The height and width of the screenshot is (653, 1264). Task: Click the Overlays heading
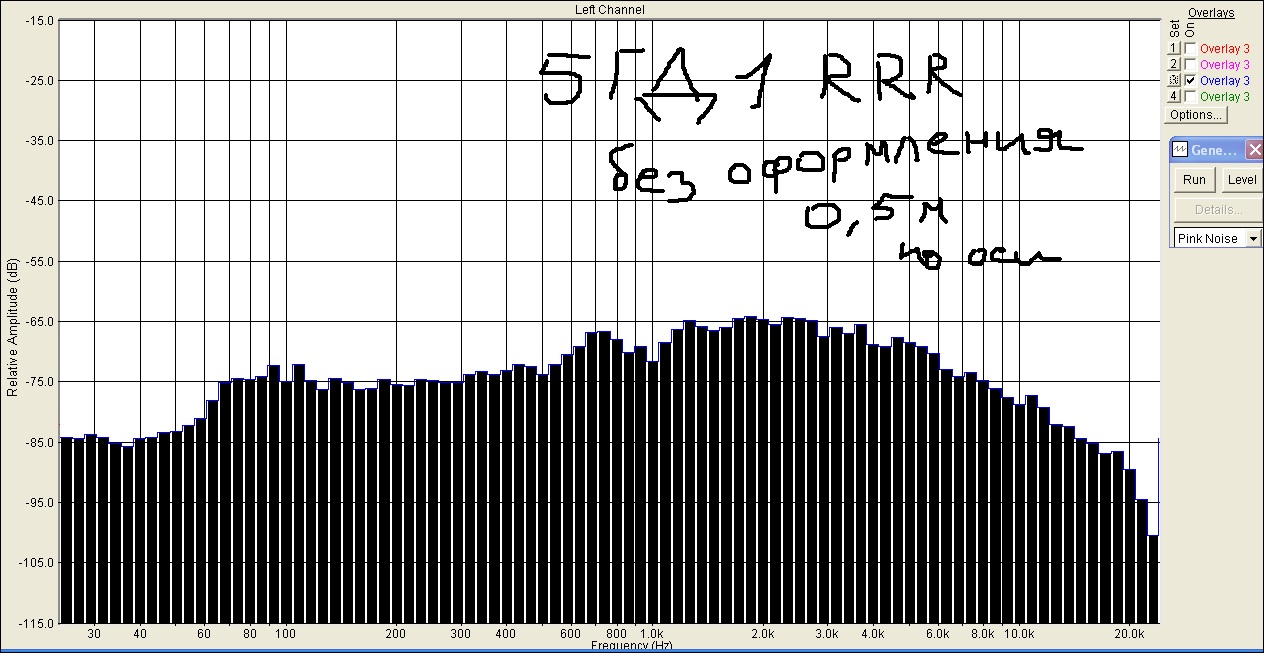click(x=1211, y=13)
